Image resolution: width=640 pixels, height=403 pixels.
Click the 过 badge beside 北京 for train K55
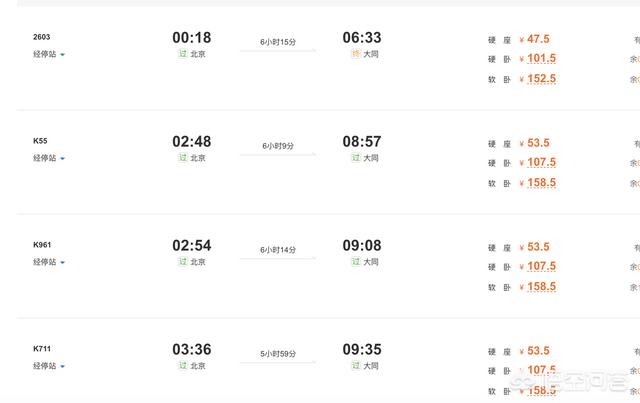point(183,158)
